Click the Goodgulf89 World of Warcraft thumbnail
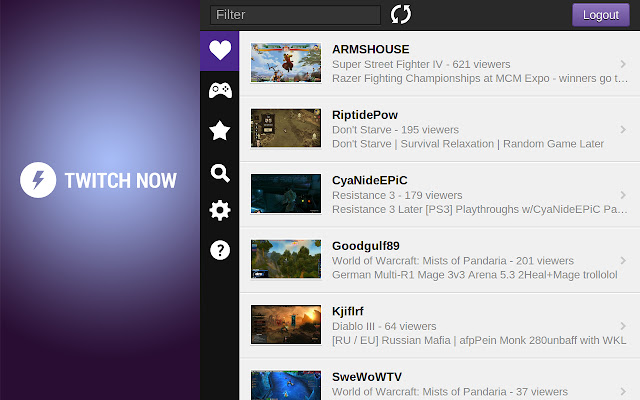This screenshot has height=400, width=640. pos(286,259)
